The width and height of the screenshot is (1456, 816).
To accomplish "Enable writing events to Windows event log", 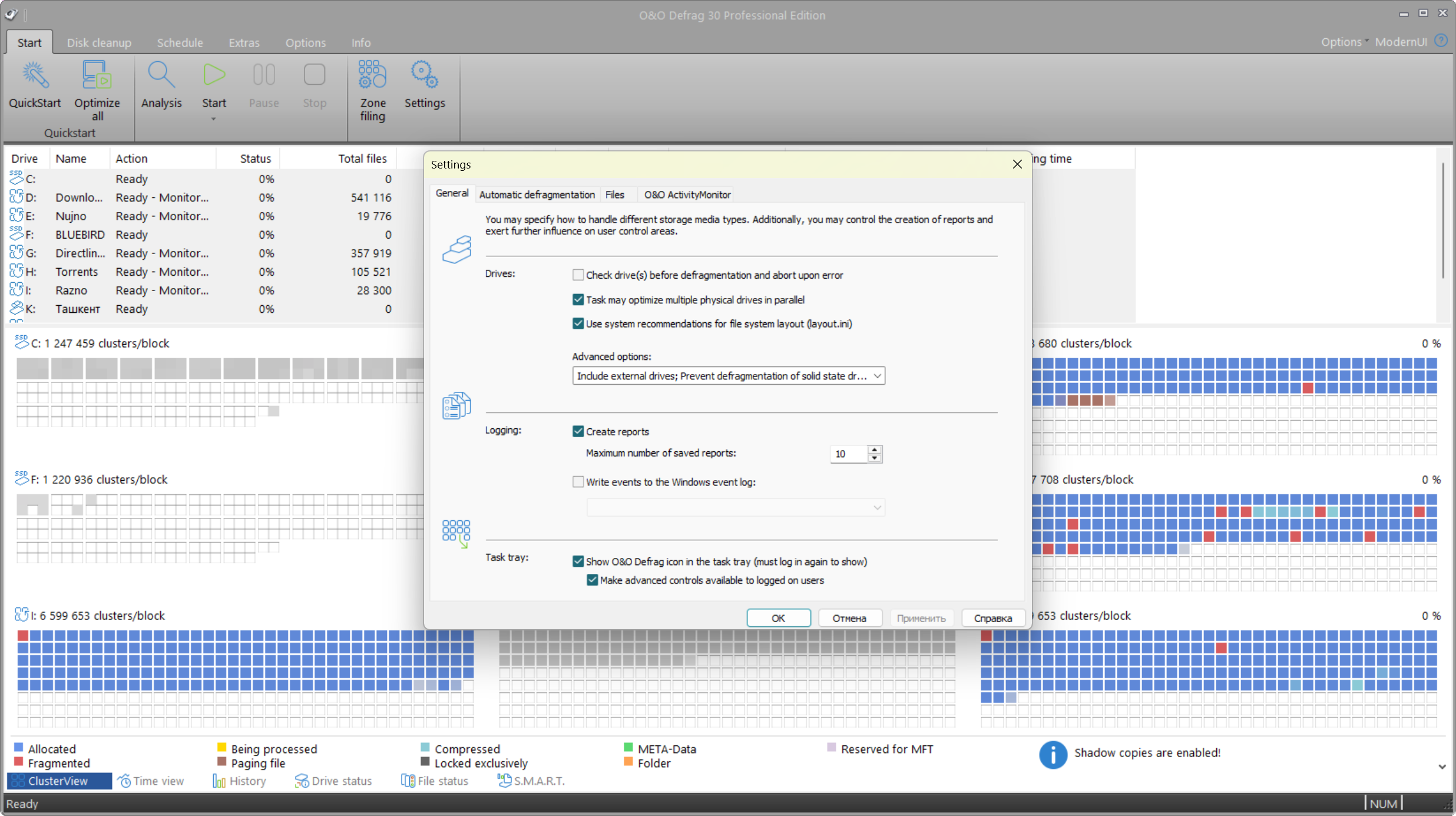I will pyautogui.click(x=578, y=482).
